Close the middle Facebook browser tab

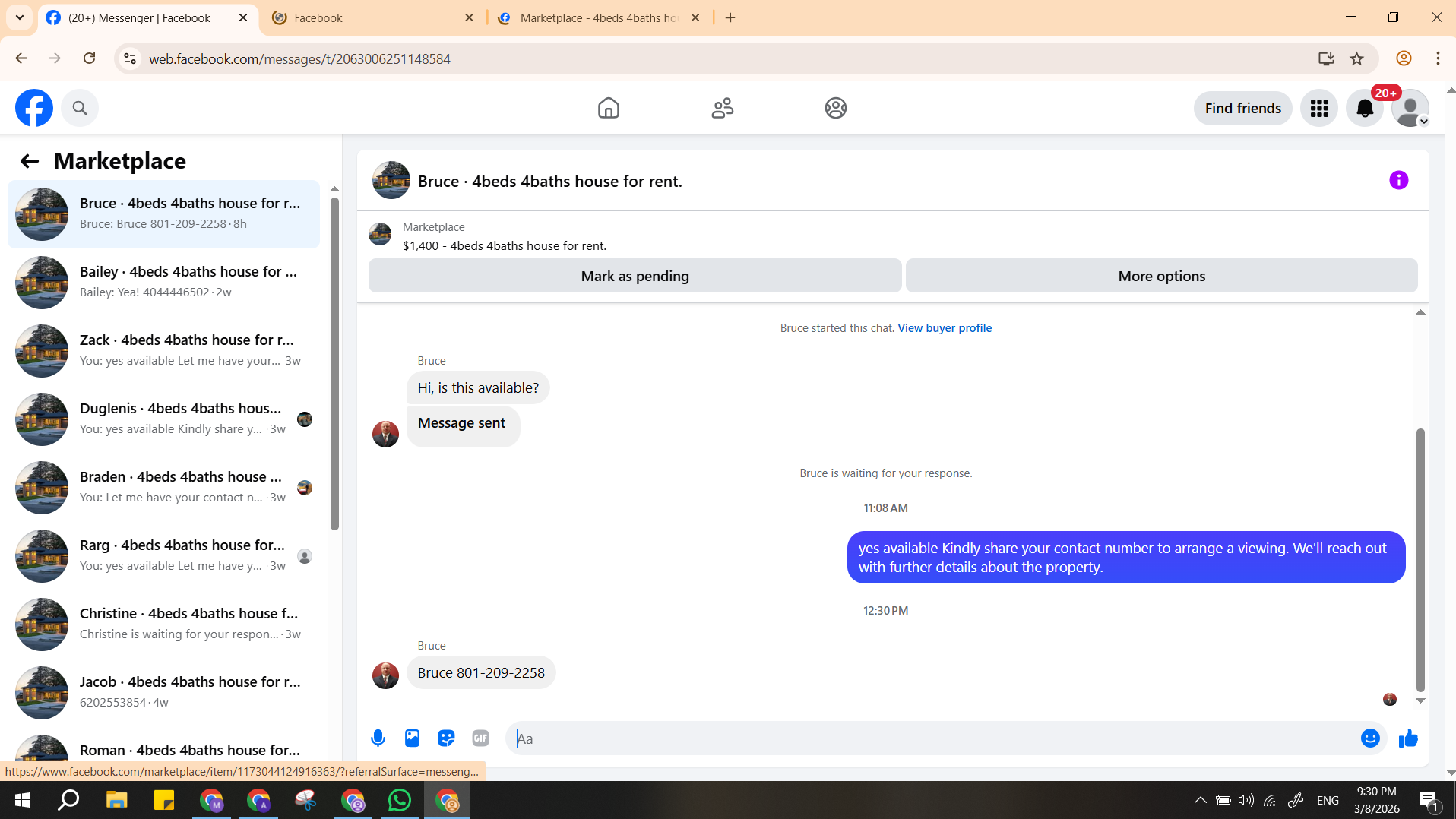(469, 17)
